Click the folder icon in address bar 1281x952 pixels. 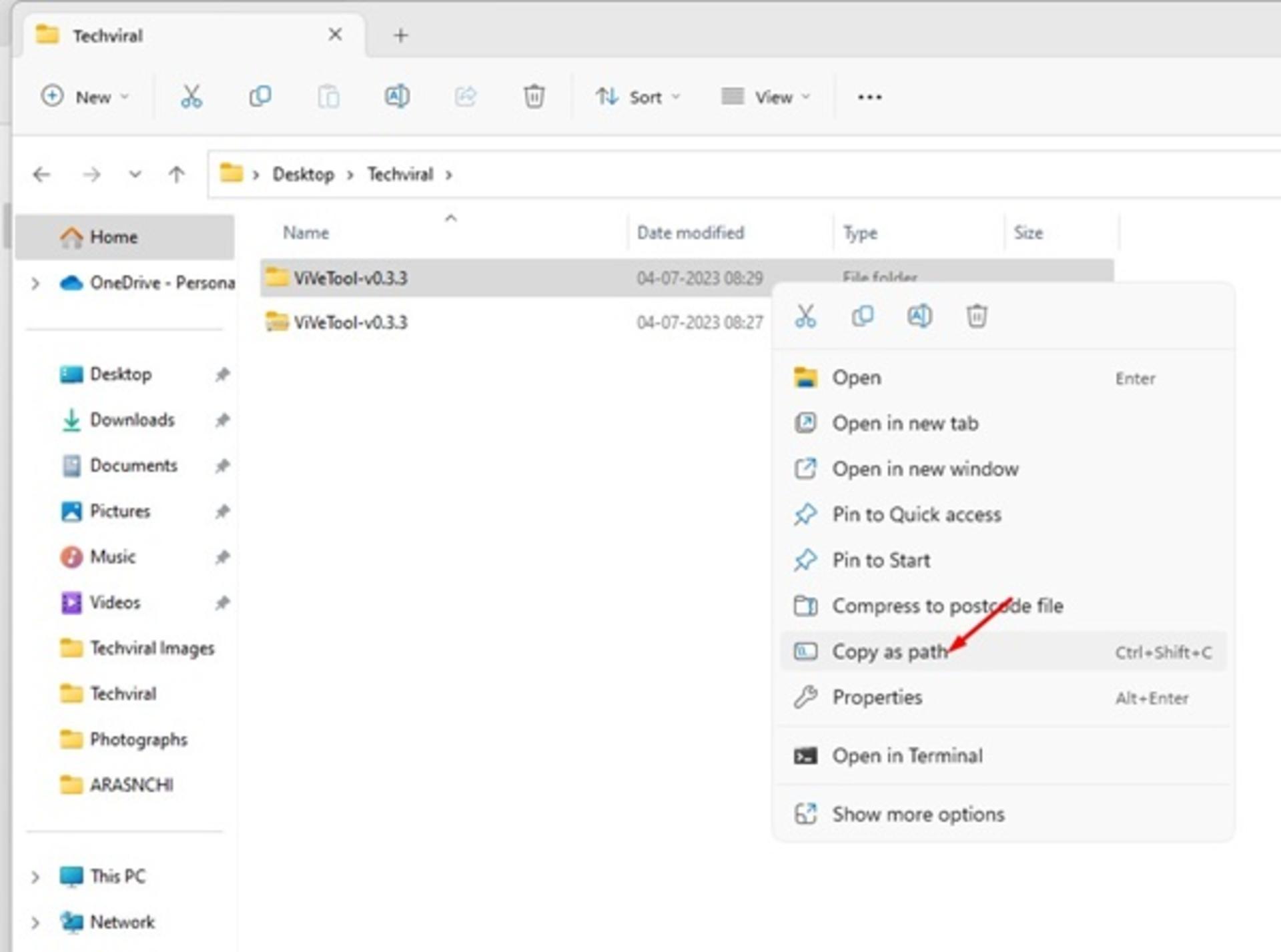tap(232, 173)
